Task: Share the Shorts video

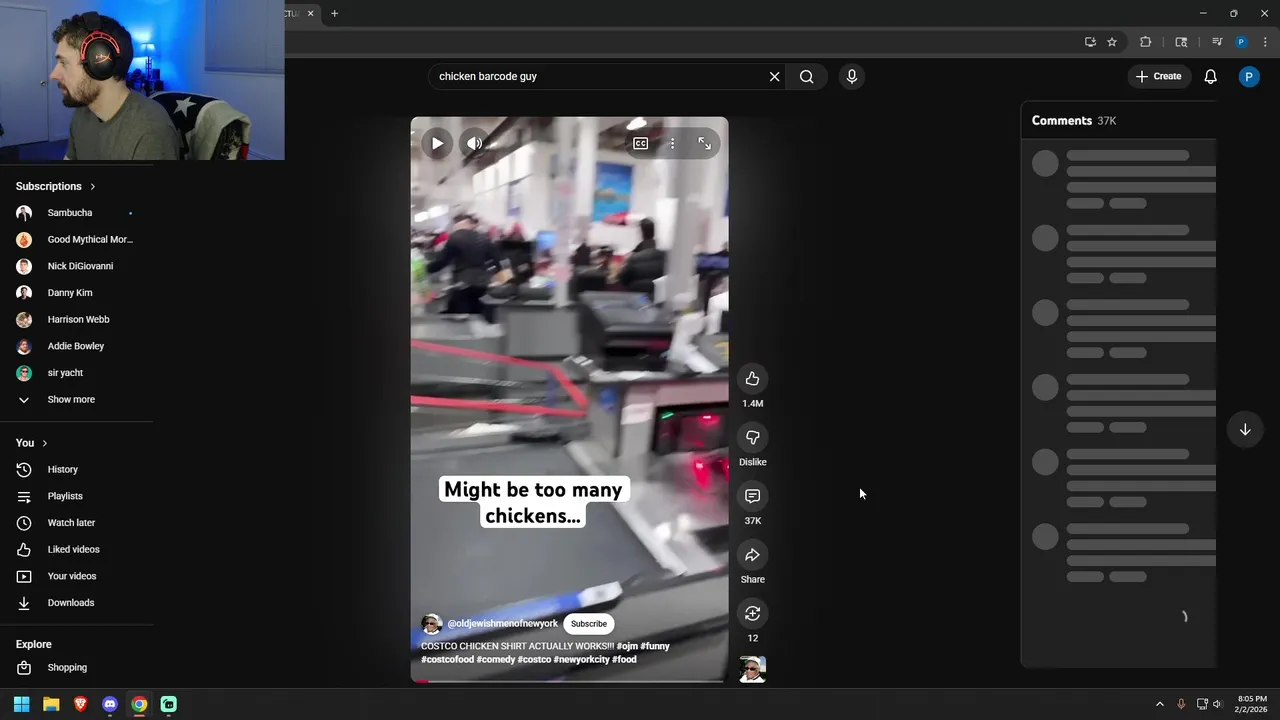Action: click(x=752, y=555)
